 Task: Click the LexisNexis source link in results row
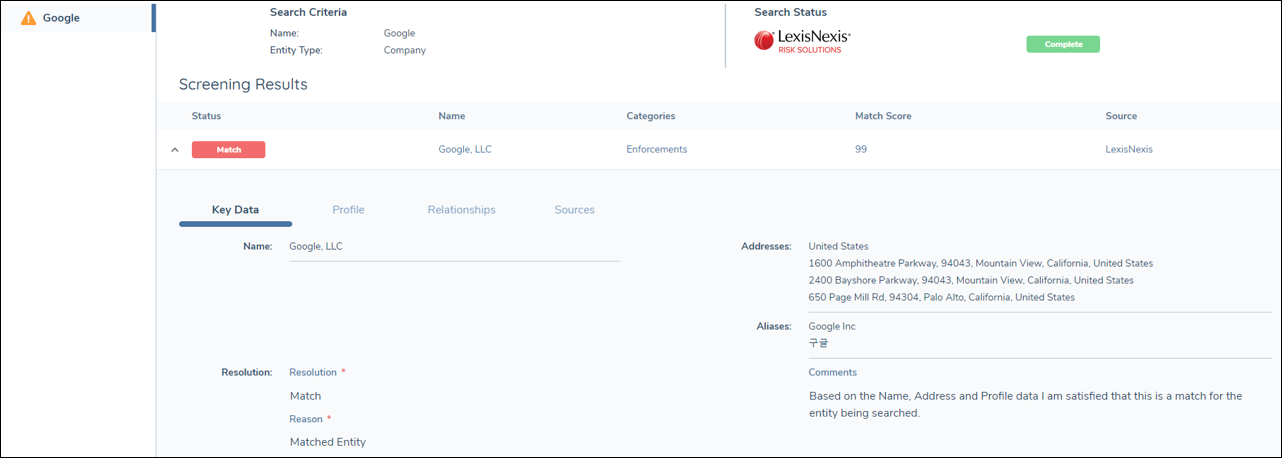tap(1129, 150)
